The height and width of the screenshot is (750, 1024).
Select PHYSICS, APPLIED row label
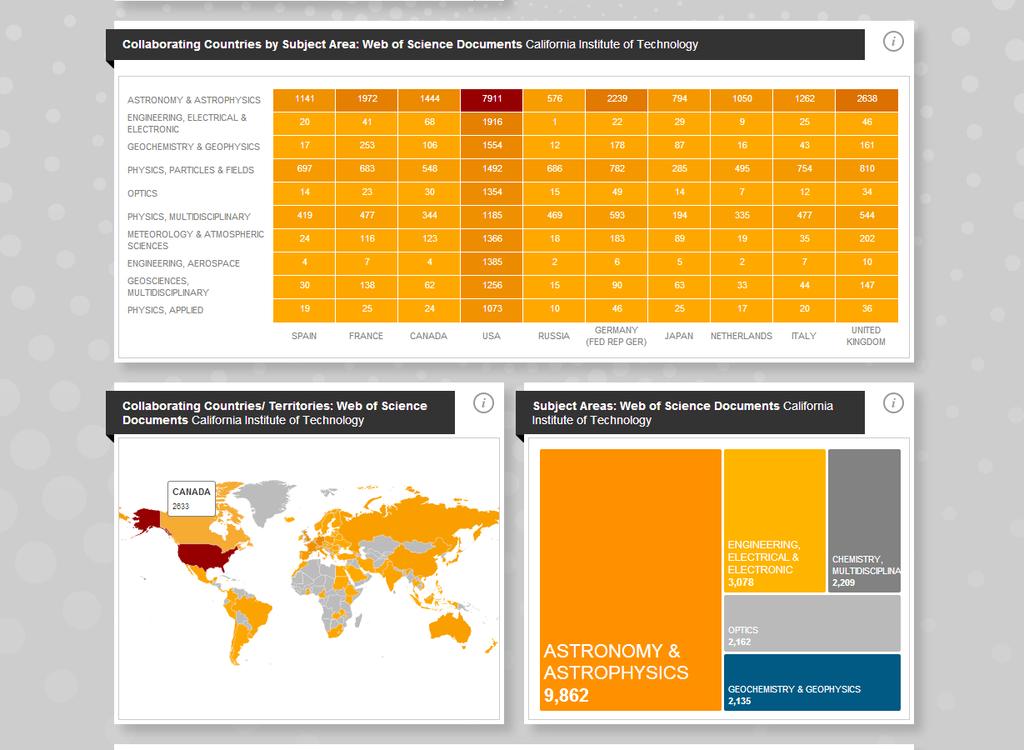click(x=165, y=310)
